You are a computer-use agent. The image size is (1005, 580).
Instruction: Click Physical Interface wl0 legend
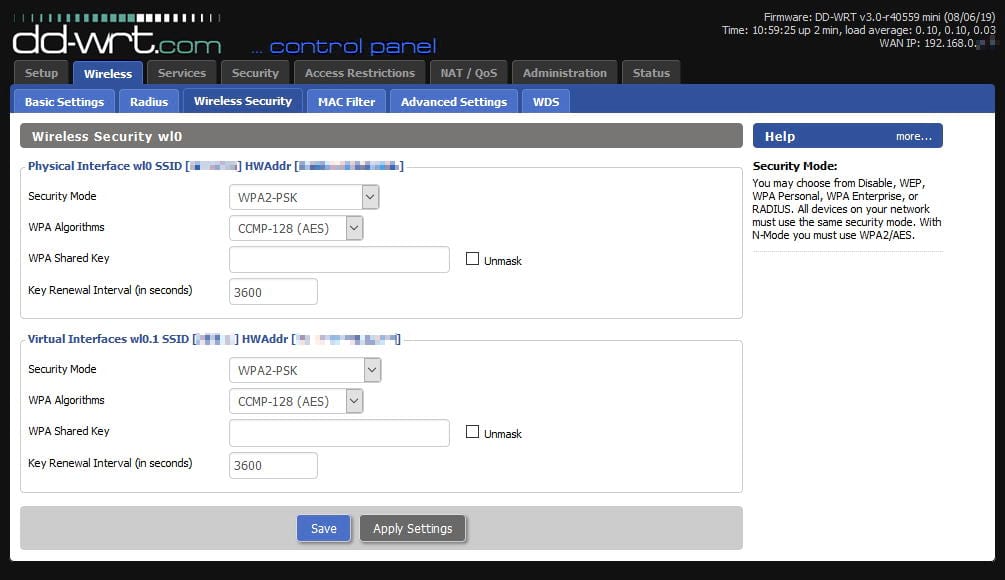(x=216, y=166)
